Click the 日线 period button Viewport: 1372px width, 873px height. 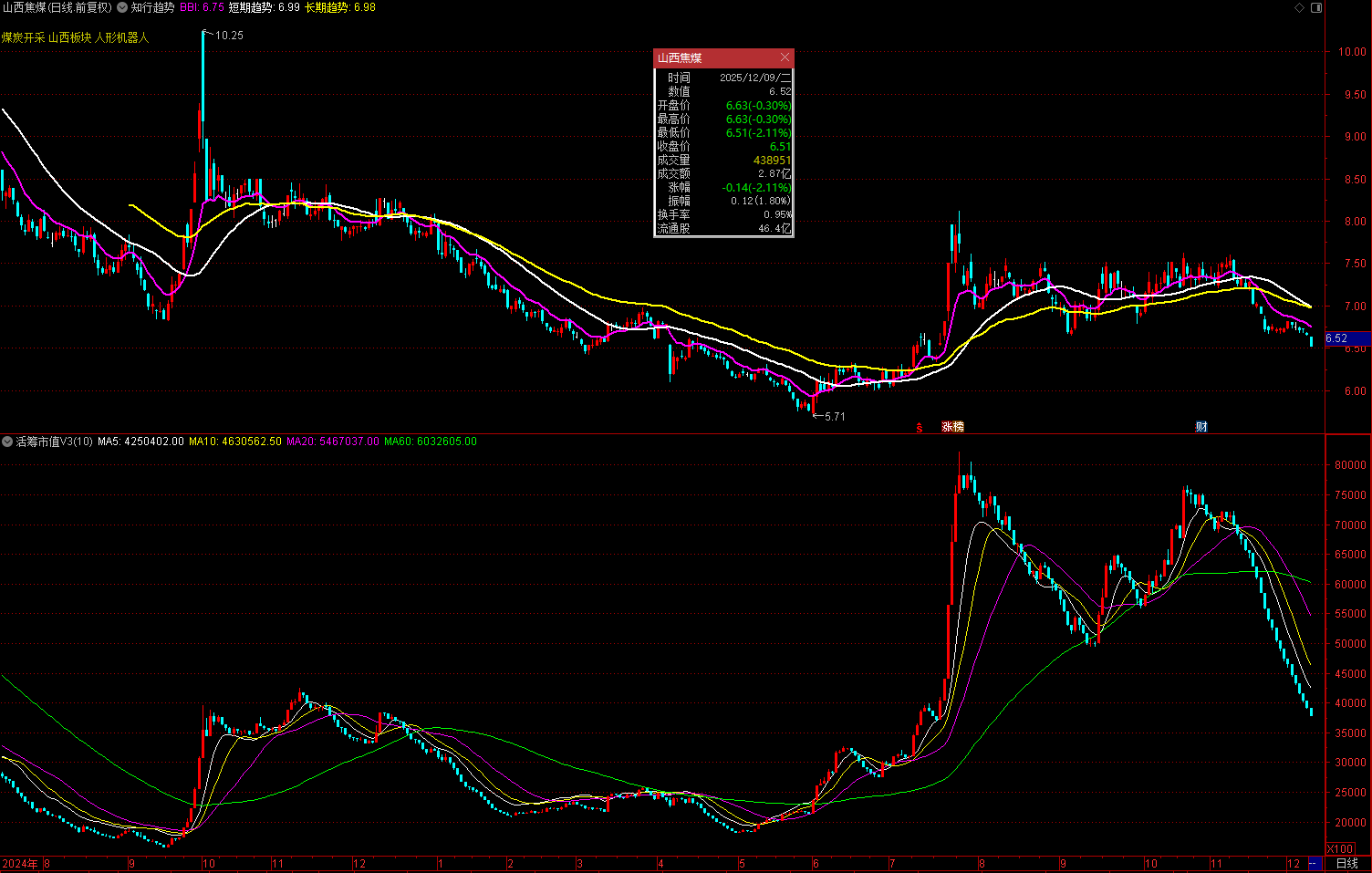point(1346,863)
